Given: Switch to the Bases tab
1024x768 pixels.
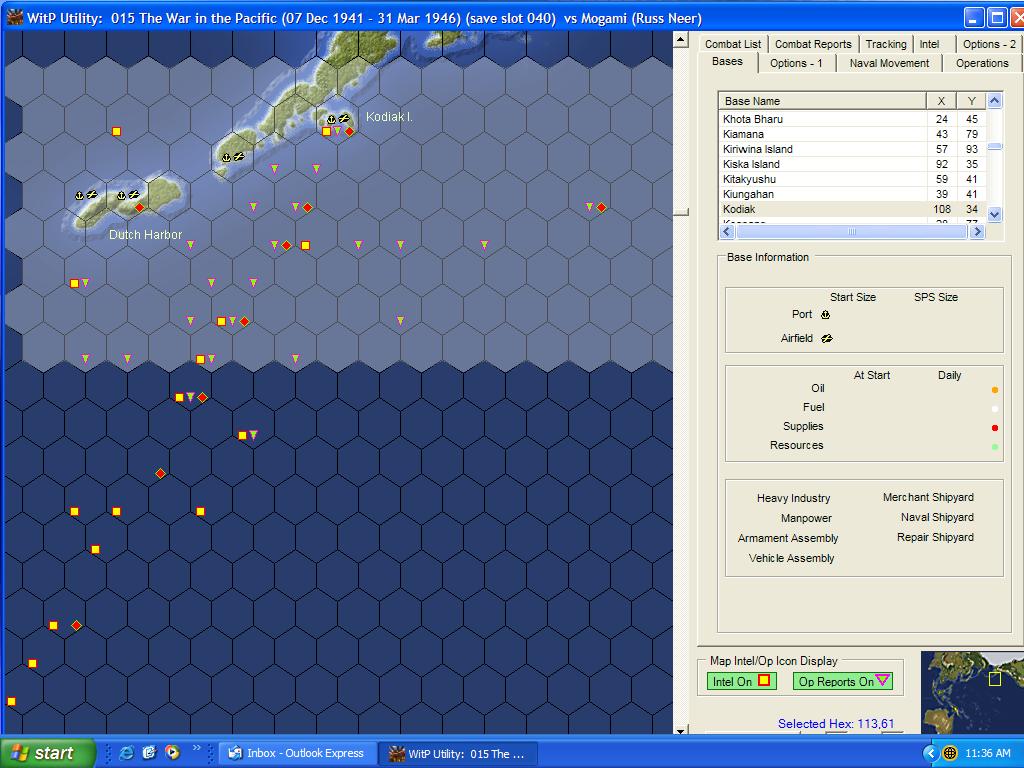Looking at the screenshot, I should (x=727, y=61).
